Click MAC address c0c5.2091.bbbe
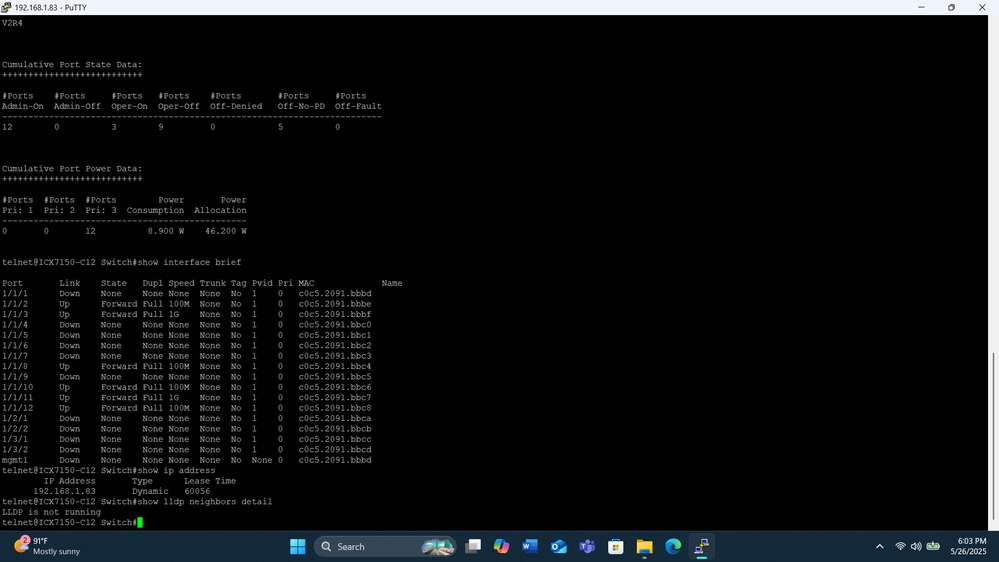The width and height of the screenshot is (999, 562). coord(335,304)
